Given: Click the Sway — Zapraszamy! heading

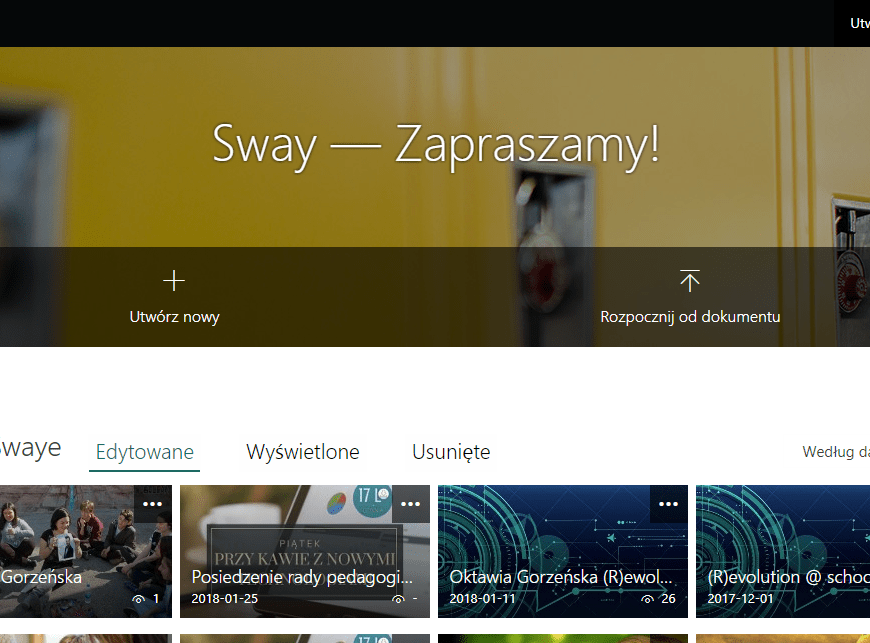Looking at the screenshot, I should coord(436,145).
